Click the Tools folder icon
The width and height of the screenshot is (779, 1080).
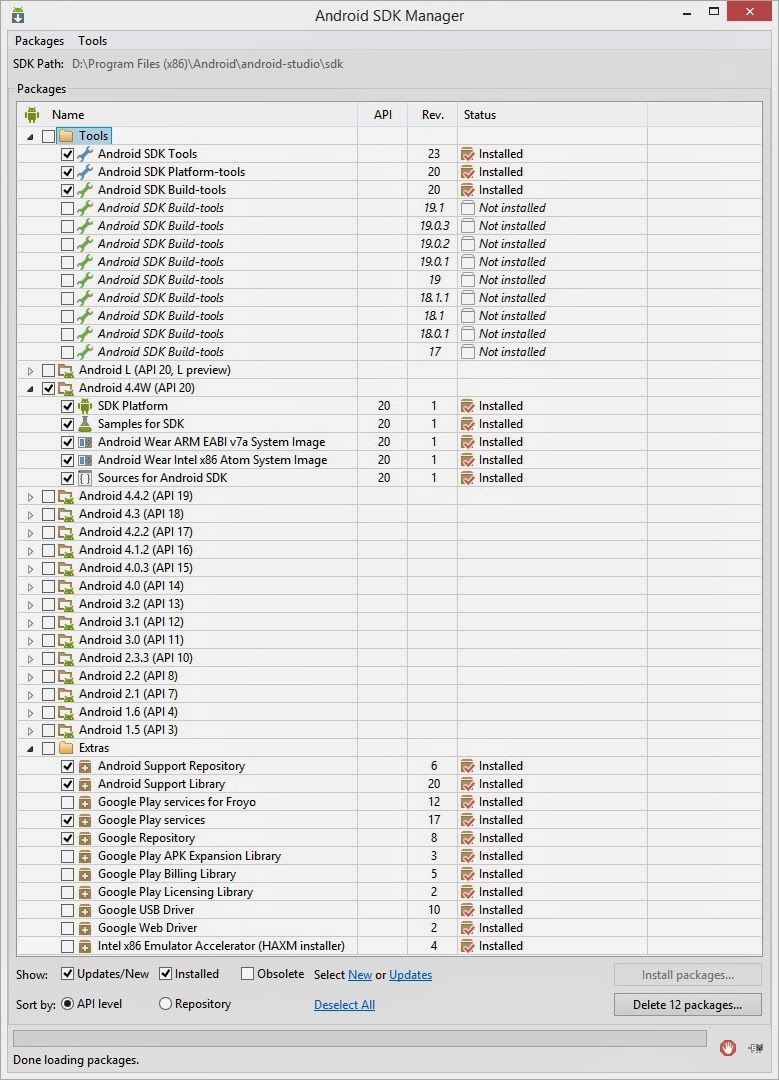[66, 136]
